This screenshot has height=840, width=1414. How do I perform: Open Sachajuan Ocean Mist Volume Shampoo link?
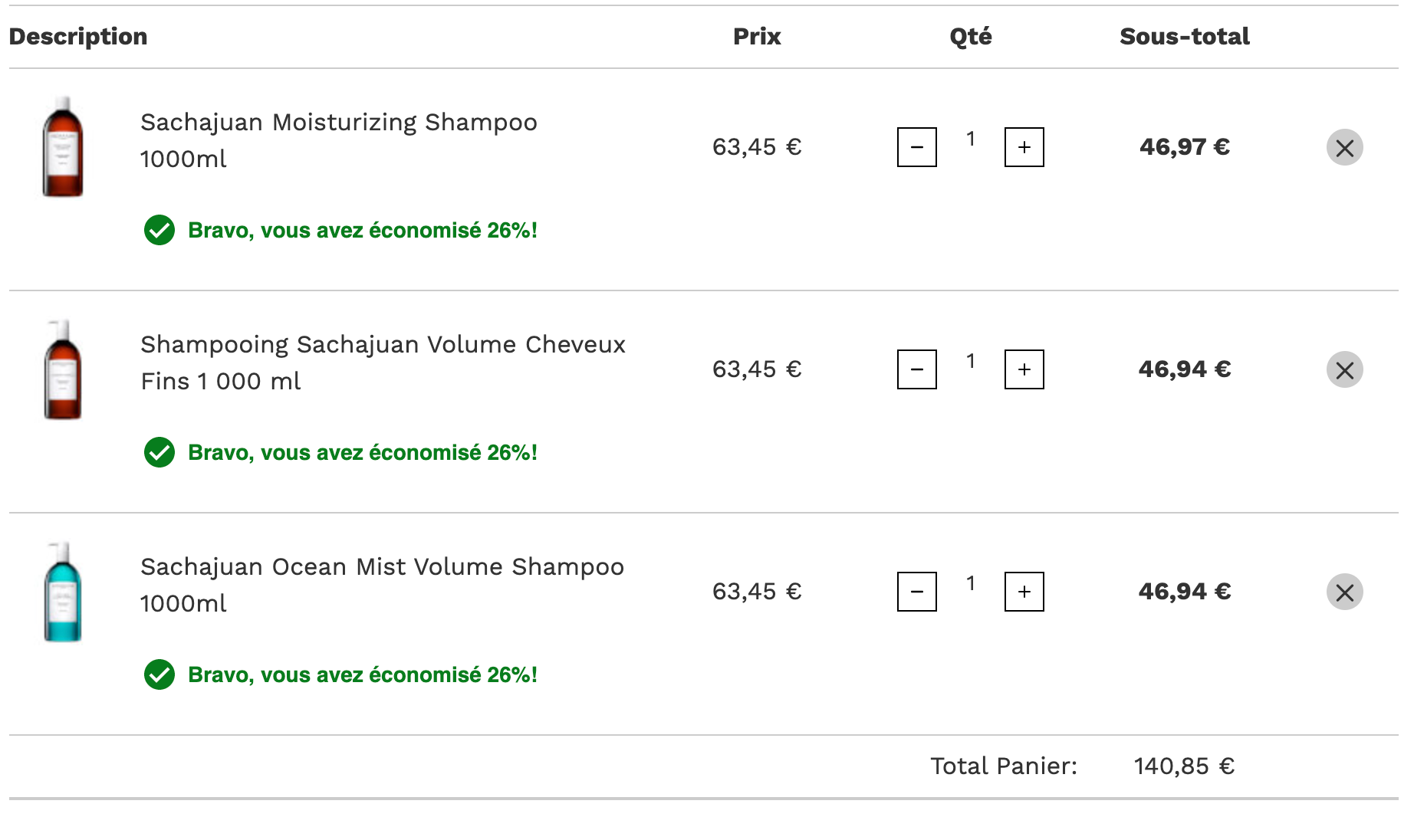pyautogui.click(x=382, y=585)
